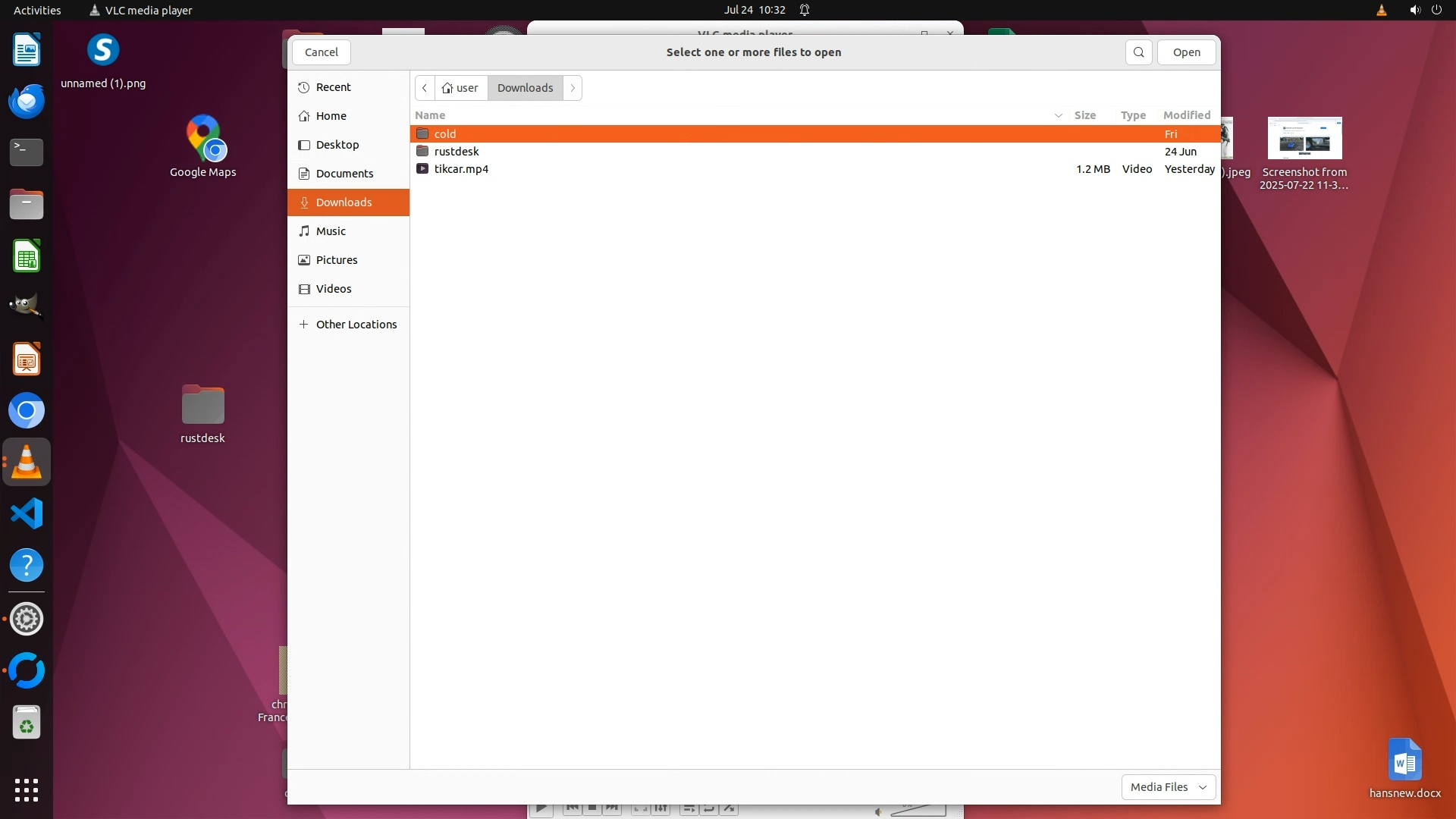Switch to user home in path bar
Viewport: 1456px width, 819px height.
pos(461,88)
